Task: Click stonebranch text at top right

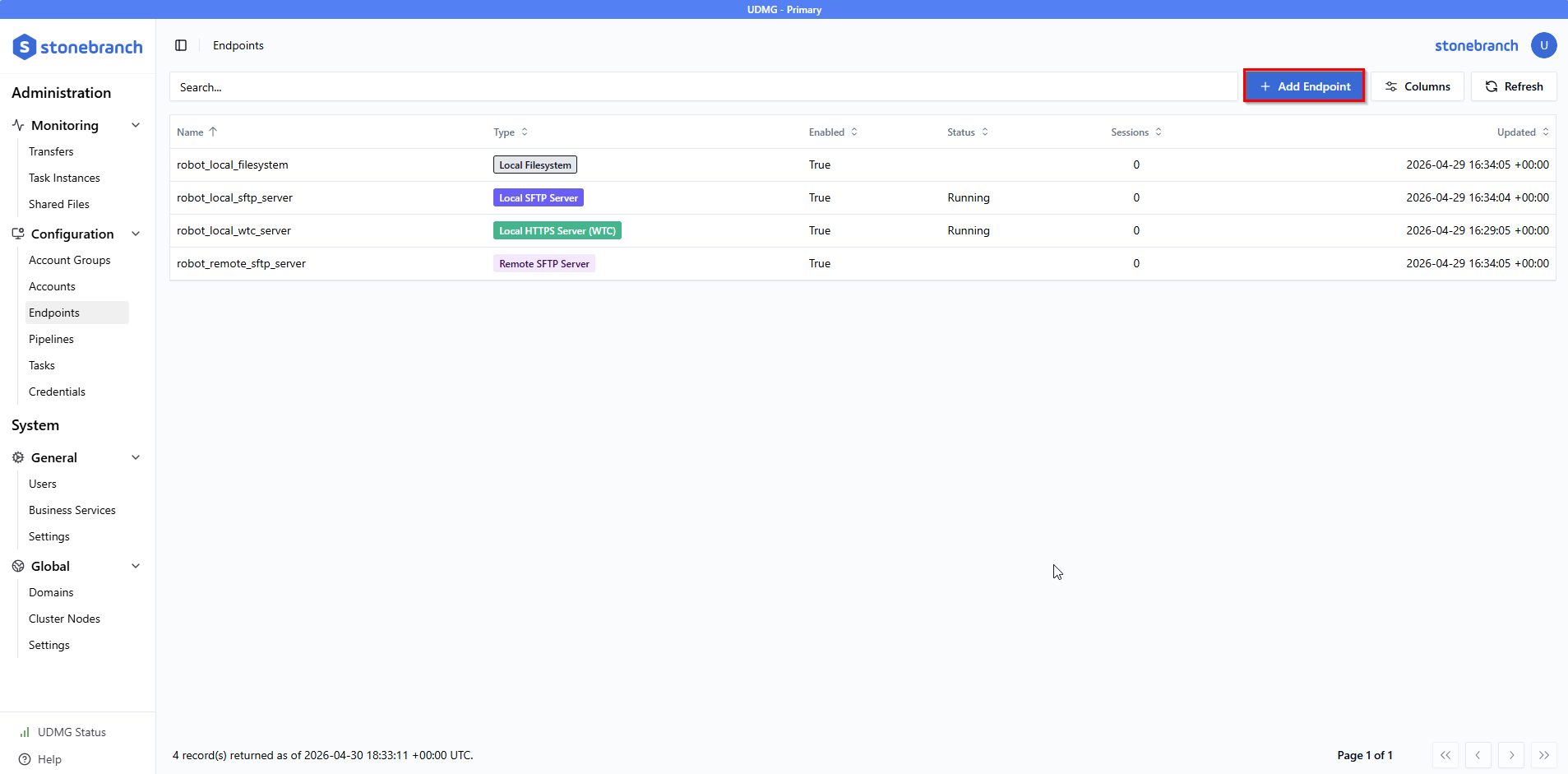Action: click(x=1476, y=45)
